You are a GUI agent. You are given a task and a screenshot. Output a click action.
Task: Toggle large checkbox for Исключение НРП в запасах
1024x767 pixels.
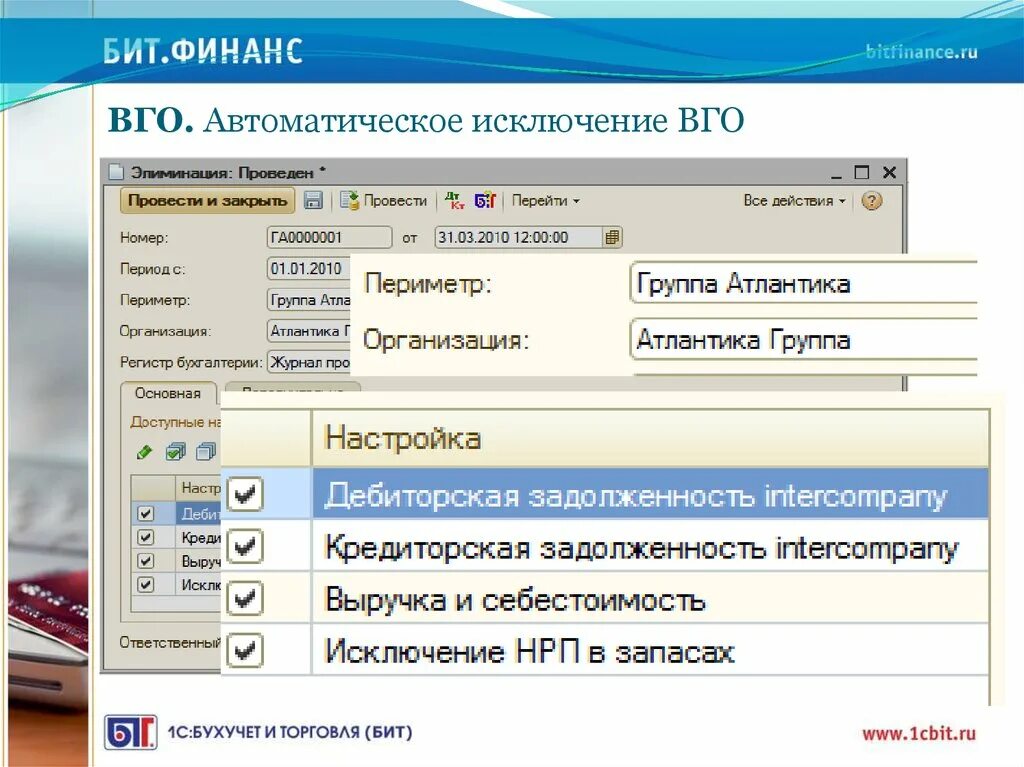click(245, 651)
